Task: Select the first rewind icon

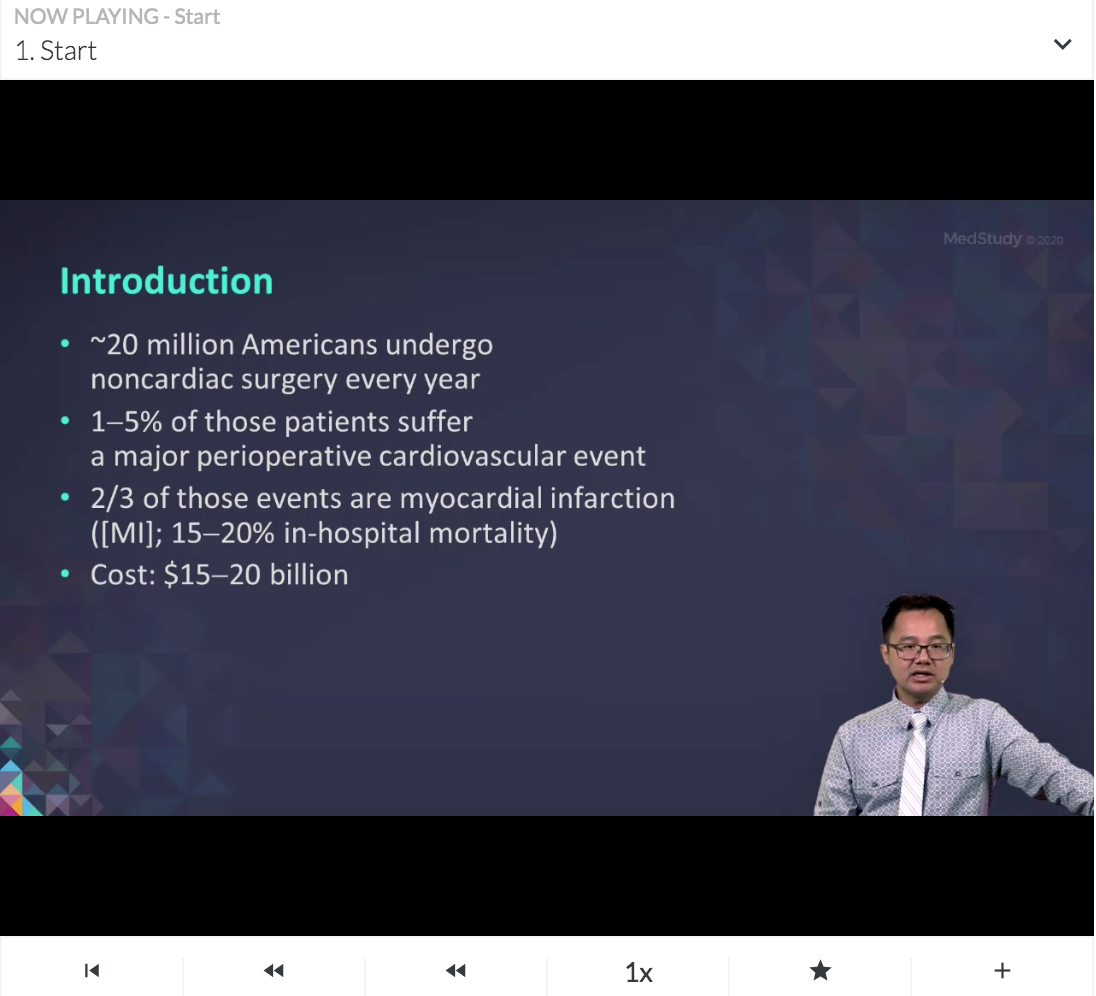Action: point(273,970)
